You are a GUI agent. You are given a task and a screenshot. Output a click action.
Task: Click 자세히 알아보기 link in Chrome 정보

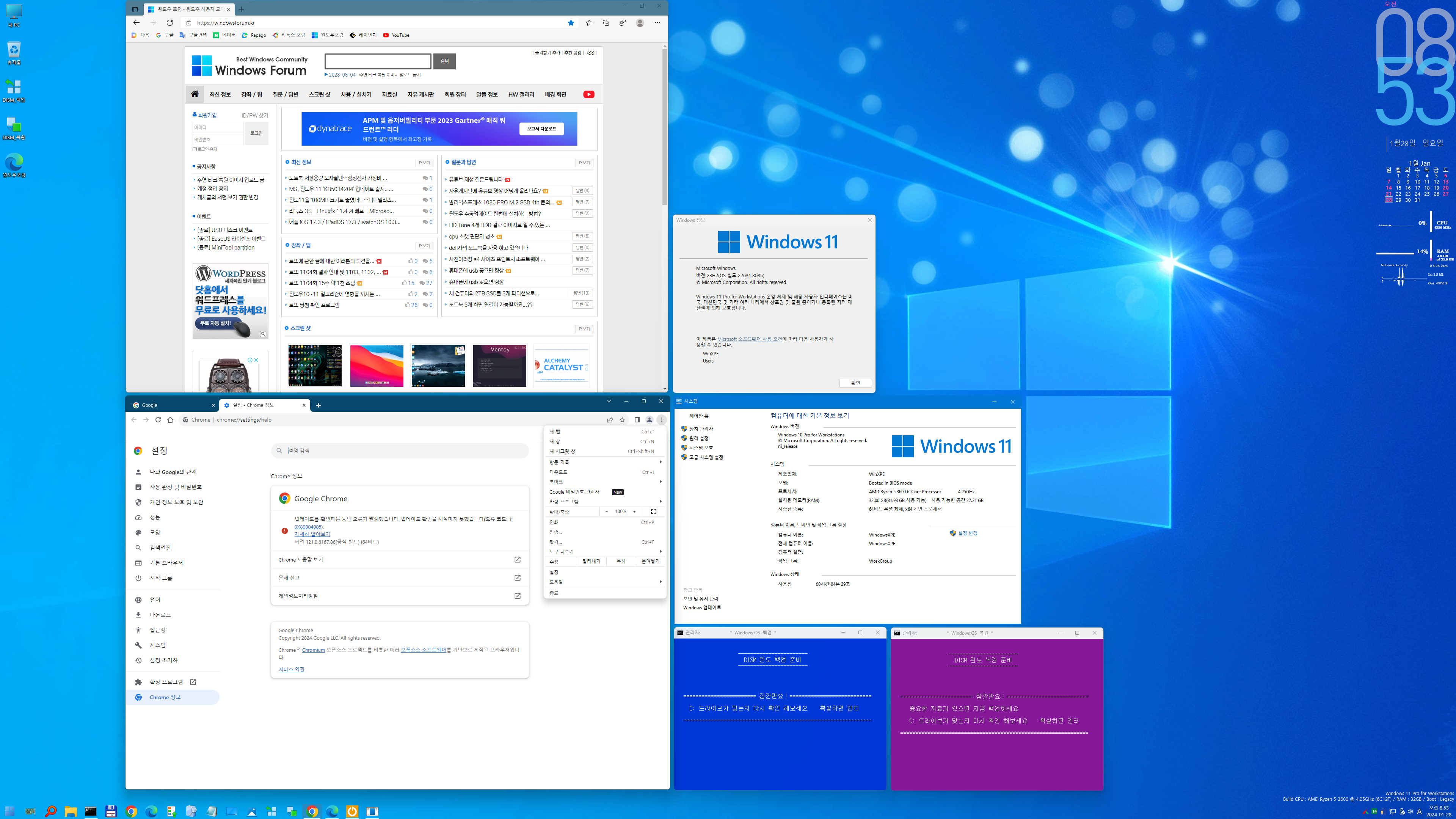click(x=312, y=534)
